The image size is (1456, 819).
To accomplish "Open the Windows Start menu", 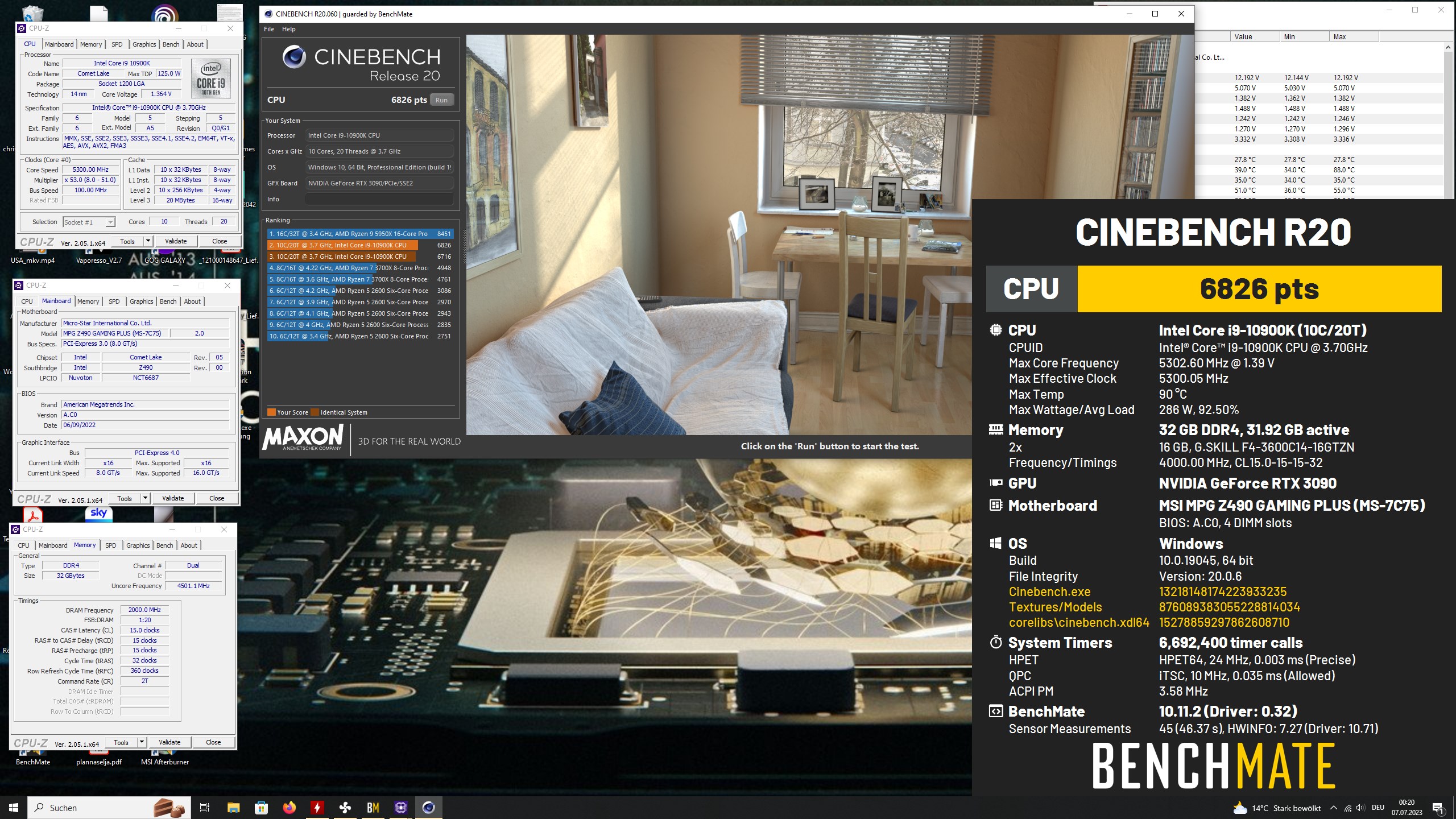I will [x=14, y=808].
